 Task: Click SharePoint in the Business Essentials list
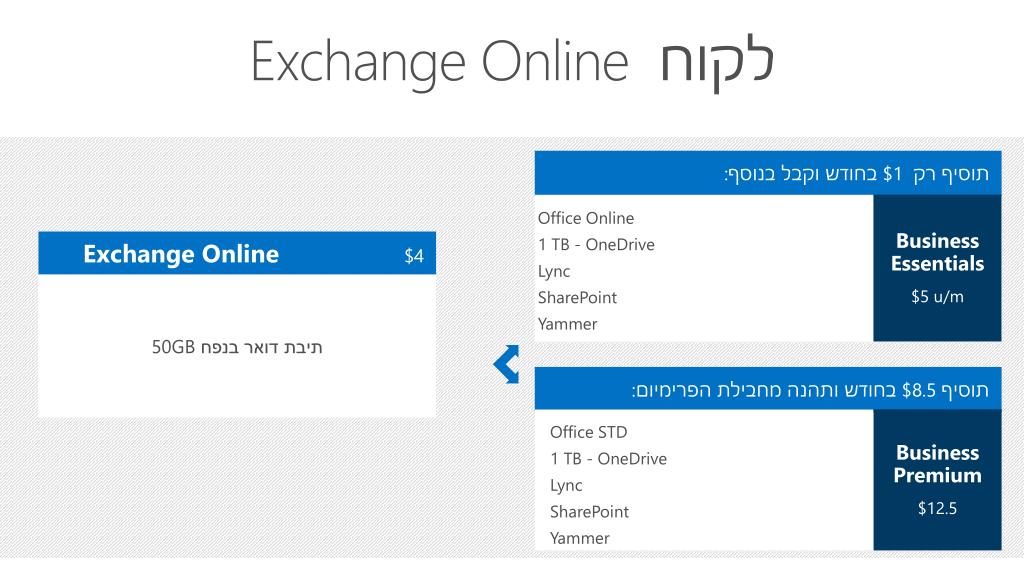point(577,298)
